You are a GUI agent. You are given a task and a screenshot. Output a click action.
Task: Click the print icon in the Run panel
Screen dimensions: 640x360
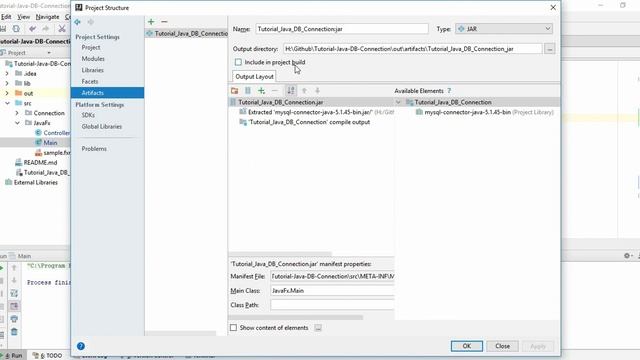pos(14,319)
